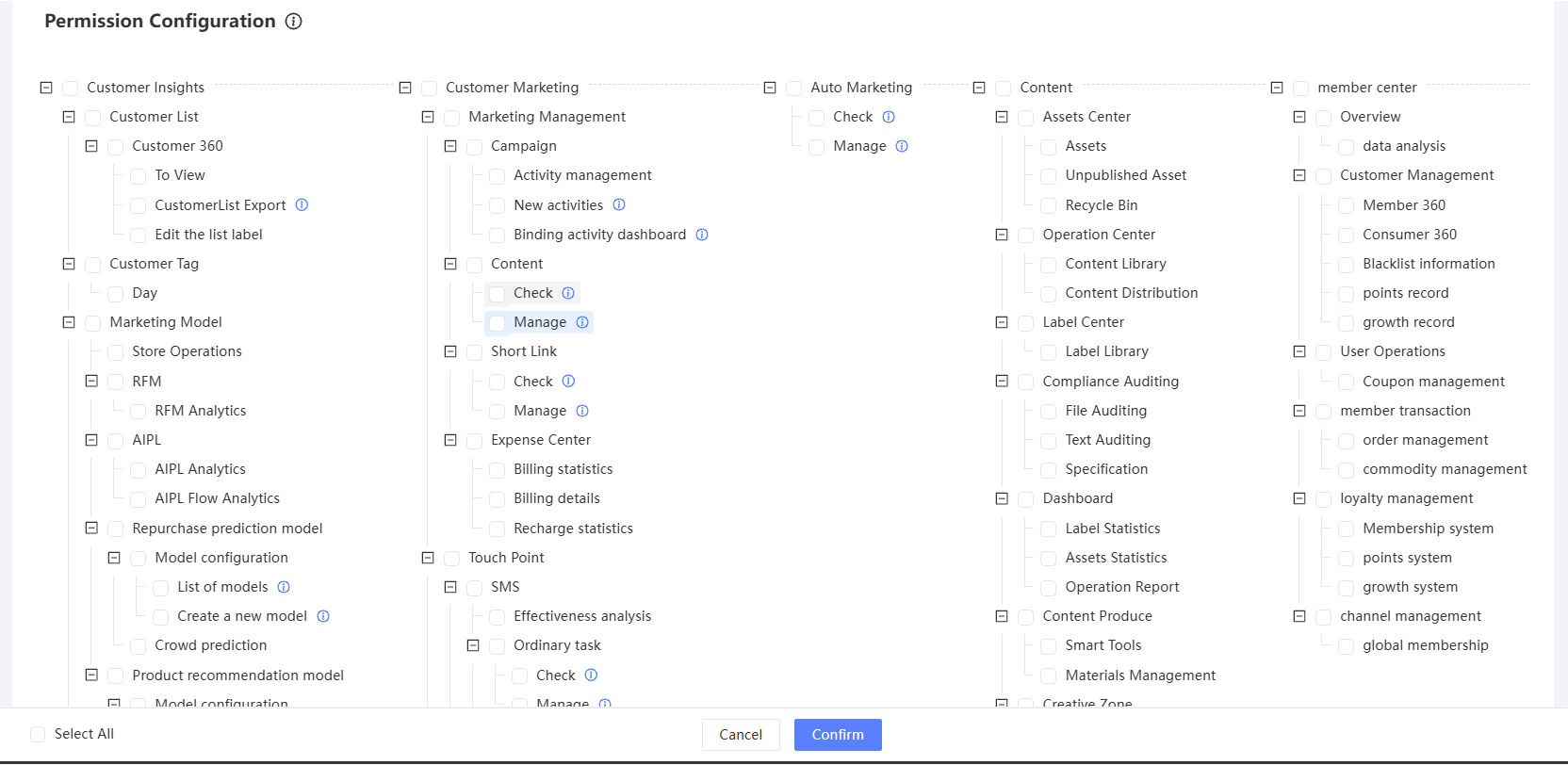Viewport: 1568px width, 765px height.
Task: Collapse the loyalty management node
Action: [1299, 498]
